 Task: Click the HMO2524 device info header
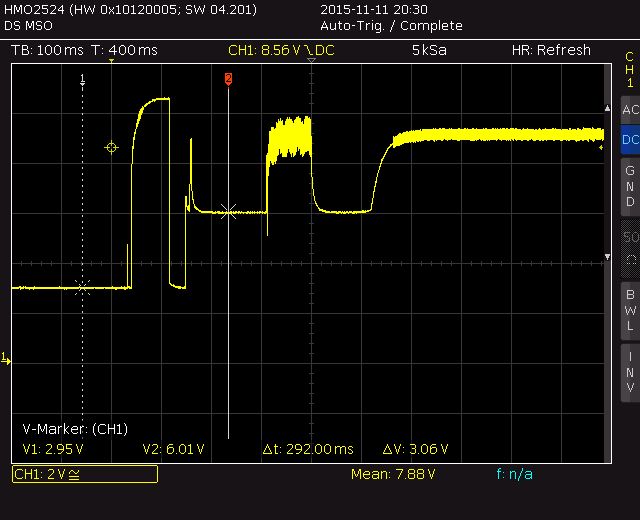pyautogui.click(x=130, y=9)
